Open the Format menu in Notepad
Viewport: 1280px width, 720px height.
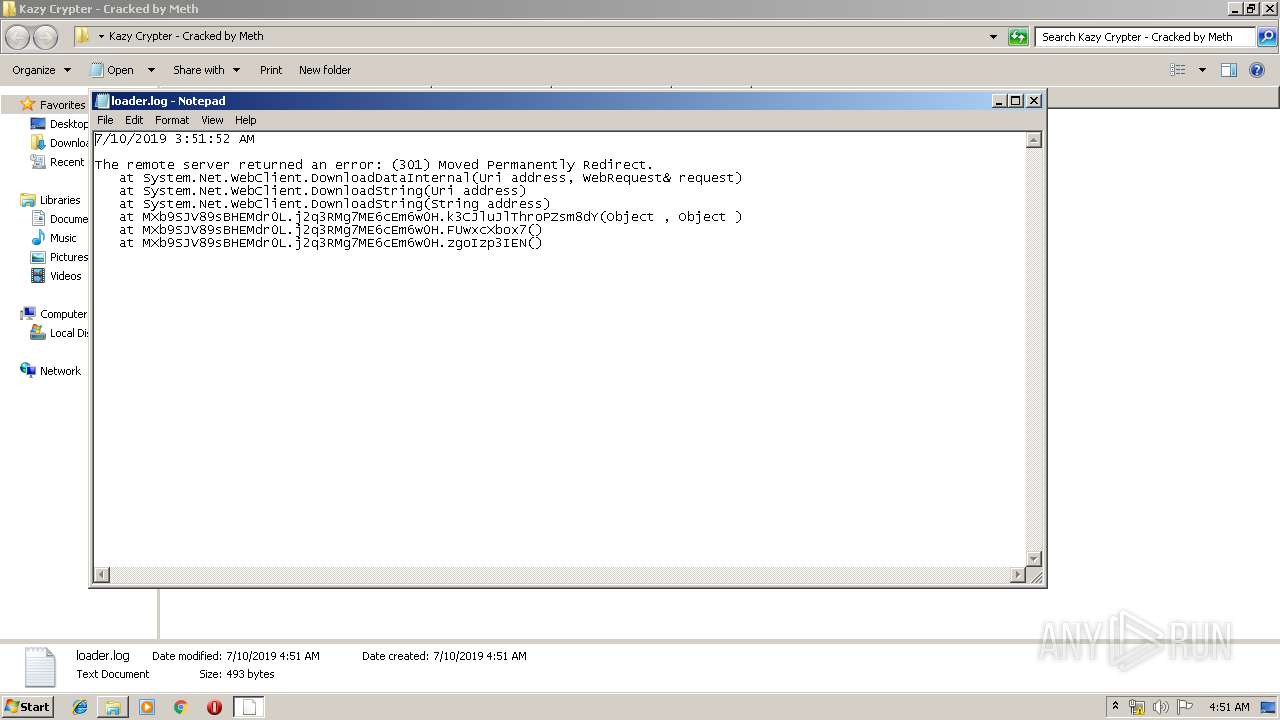tap(172, 120)
